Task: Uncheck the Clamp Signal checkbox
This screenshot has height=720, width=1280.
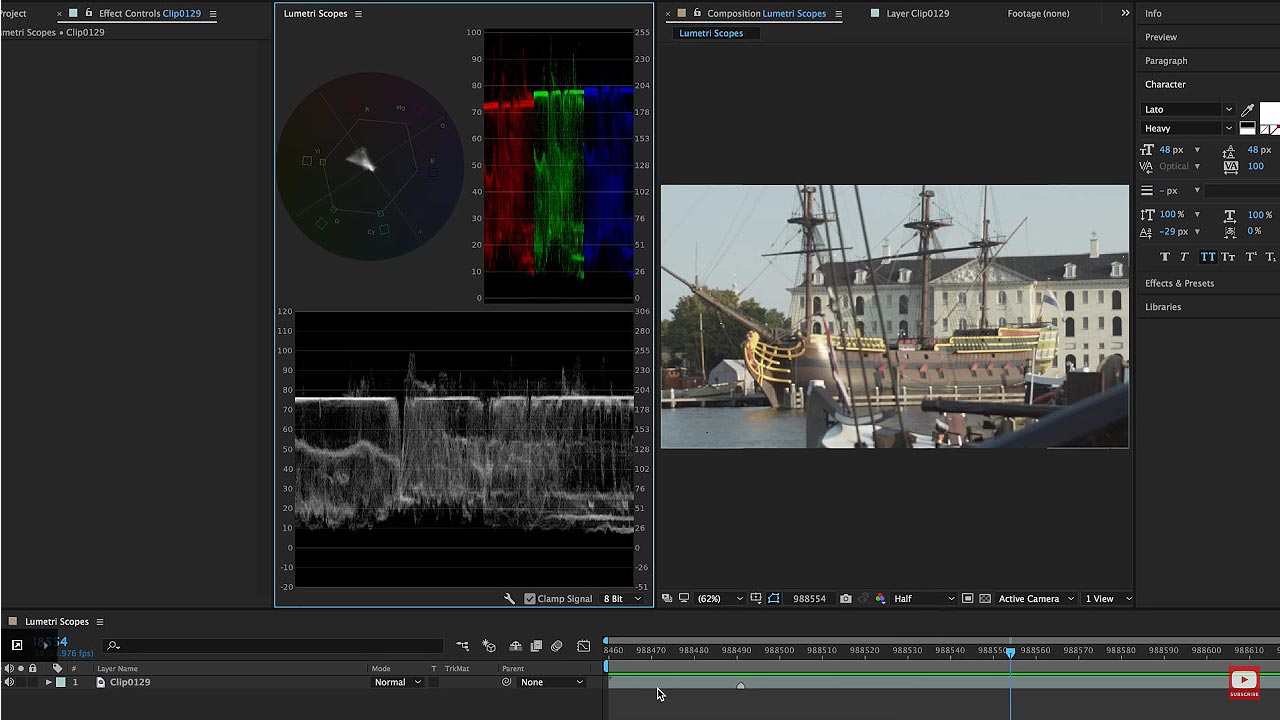Action: coord(530,599)
